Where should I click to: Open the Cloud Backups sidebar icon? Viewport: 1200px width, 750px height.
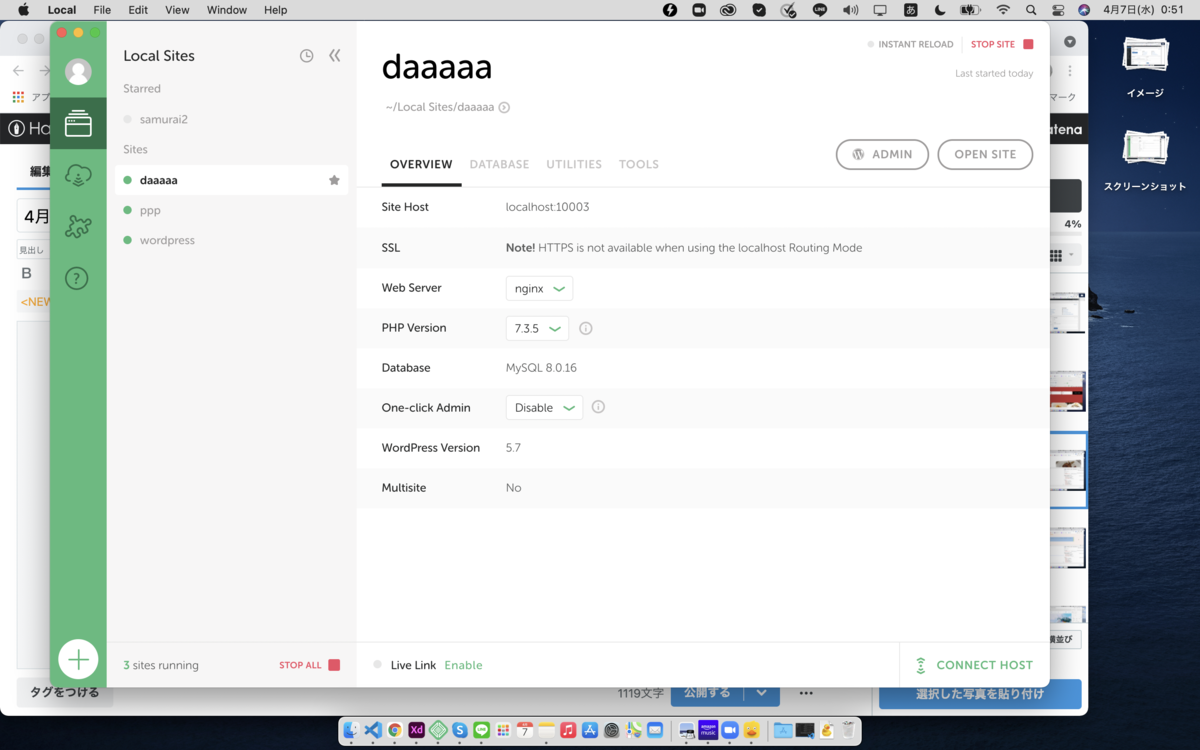point(78,175)
